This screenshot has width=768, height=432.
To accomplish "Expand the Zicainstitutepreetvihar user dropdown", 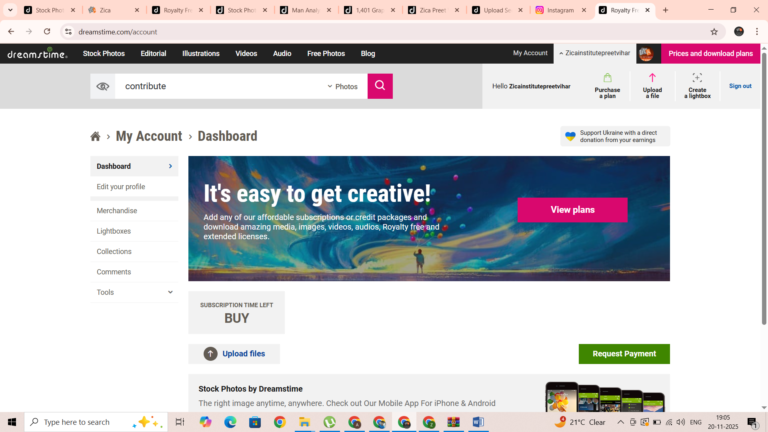I will pyautogui.click(x=595, y=53).
